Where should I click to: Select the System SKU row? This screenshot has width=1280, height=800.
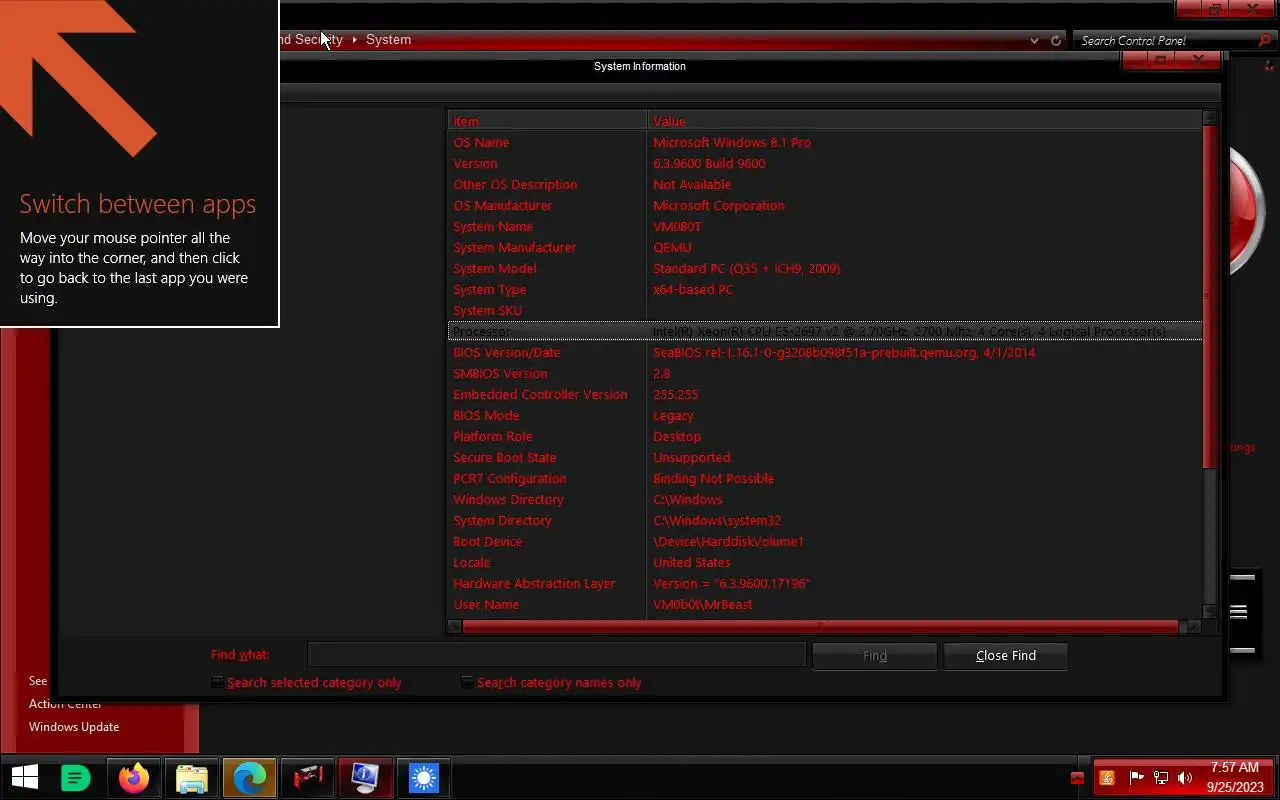coord(825,310)
